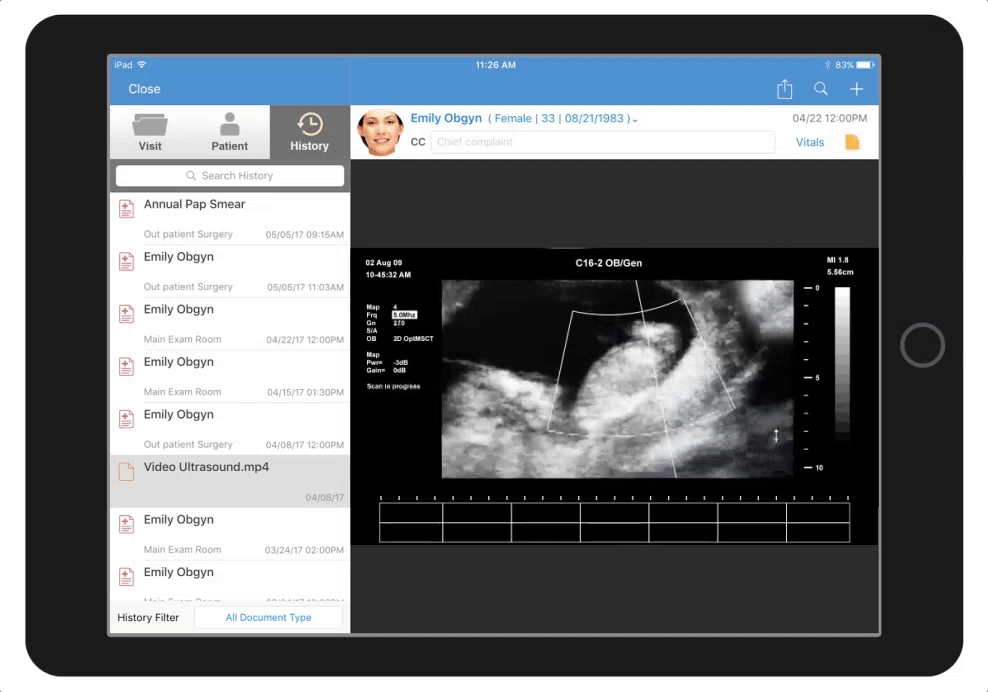Viewport: 988px width, 692px height.
Task: Click into the Chief complaint field
Action: tap(602, 142)
